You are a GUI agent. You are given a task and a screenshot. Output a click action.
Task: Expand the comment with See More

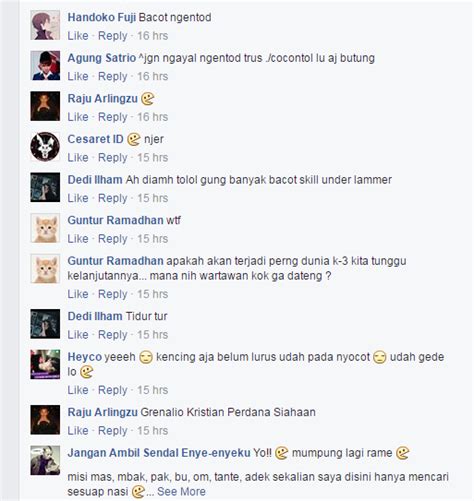[181, 491]
